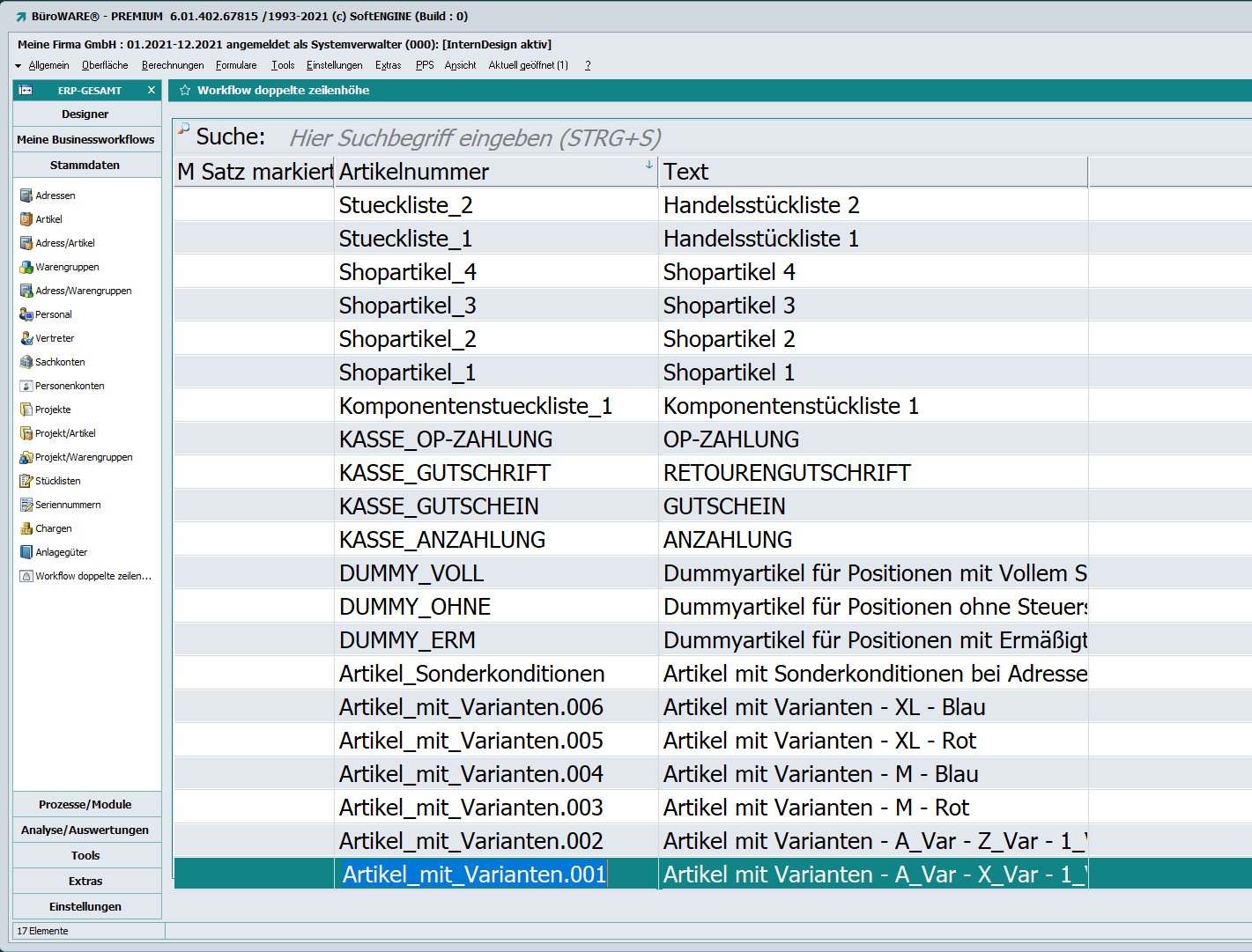This screenshot has height=952, width=1252.
Task: Click the Designer button
Action: pyautogui.click(x=86, y=114)
